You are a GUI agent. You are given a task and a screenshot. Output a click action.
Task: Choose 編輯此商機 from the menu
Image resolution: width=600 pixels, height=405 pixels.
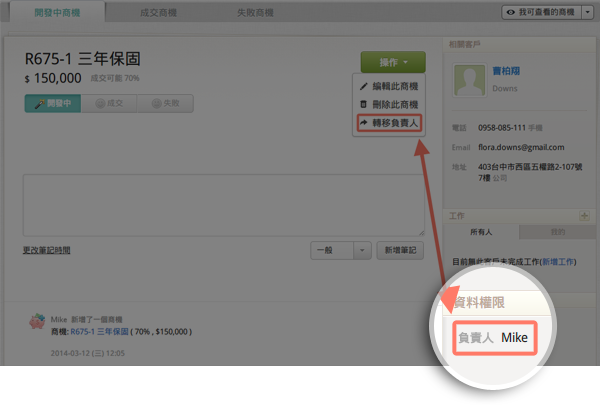click(389, 86)
